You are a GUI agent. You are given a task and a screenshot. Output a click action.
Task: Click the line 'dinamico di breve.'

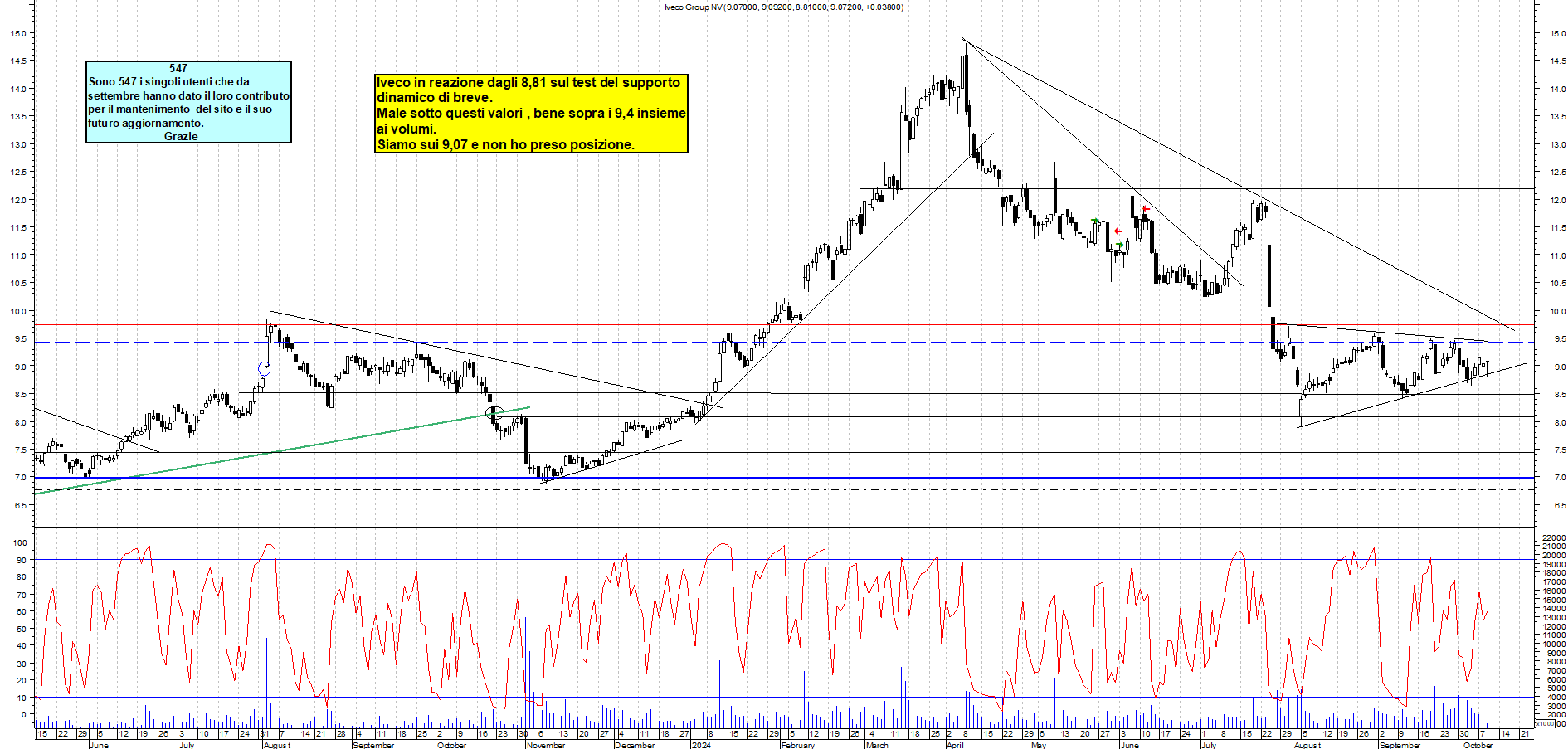pyautogui.click(x=435, y=97)
